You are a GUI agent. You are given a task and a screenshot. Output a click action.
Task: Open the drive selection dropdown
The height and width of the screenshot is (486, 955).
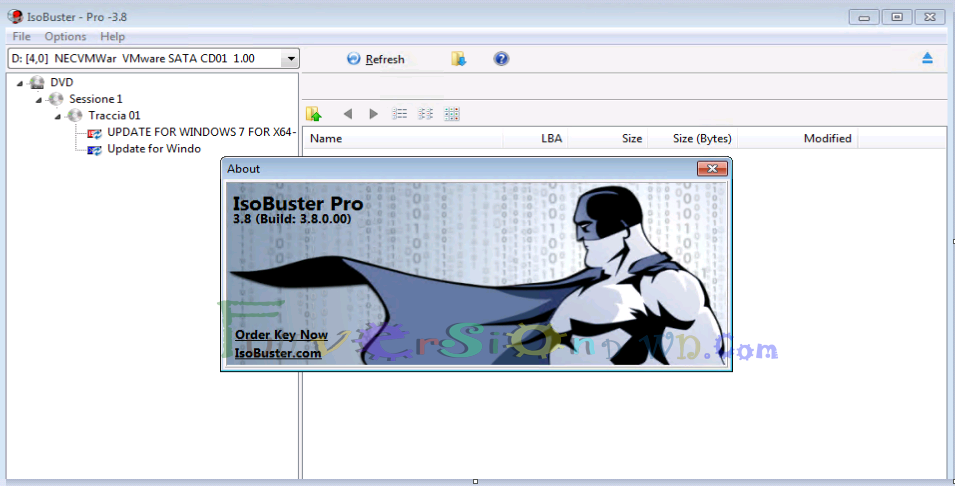click(x=291, y=58)
